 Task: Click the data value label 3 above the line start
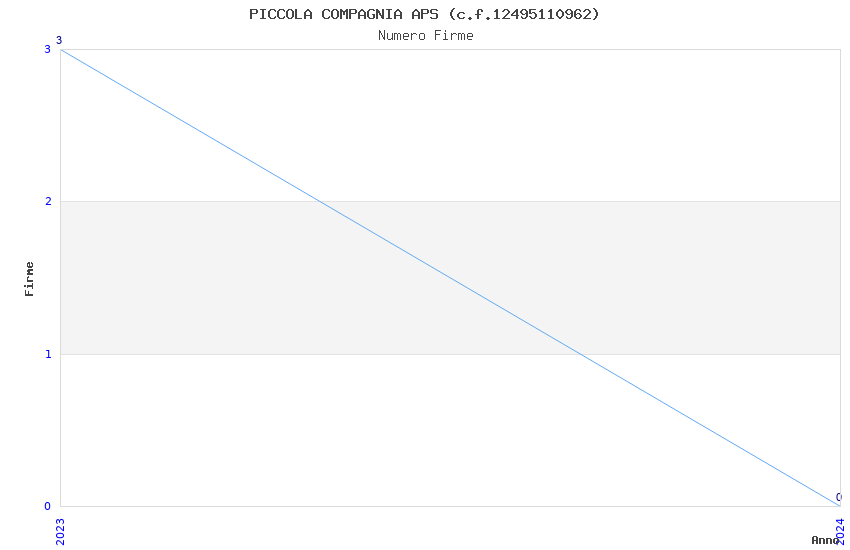coord(59,41)
